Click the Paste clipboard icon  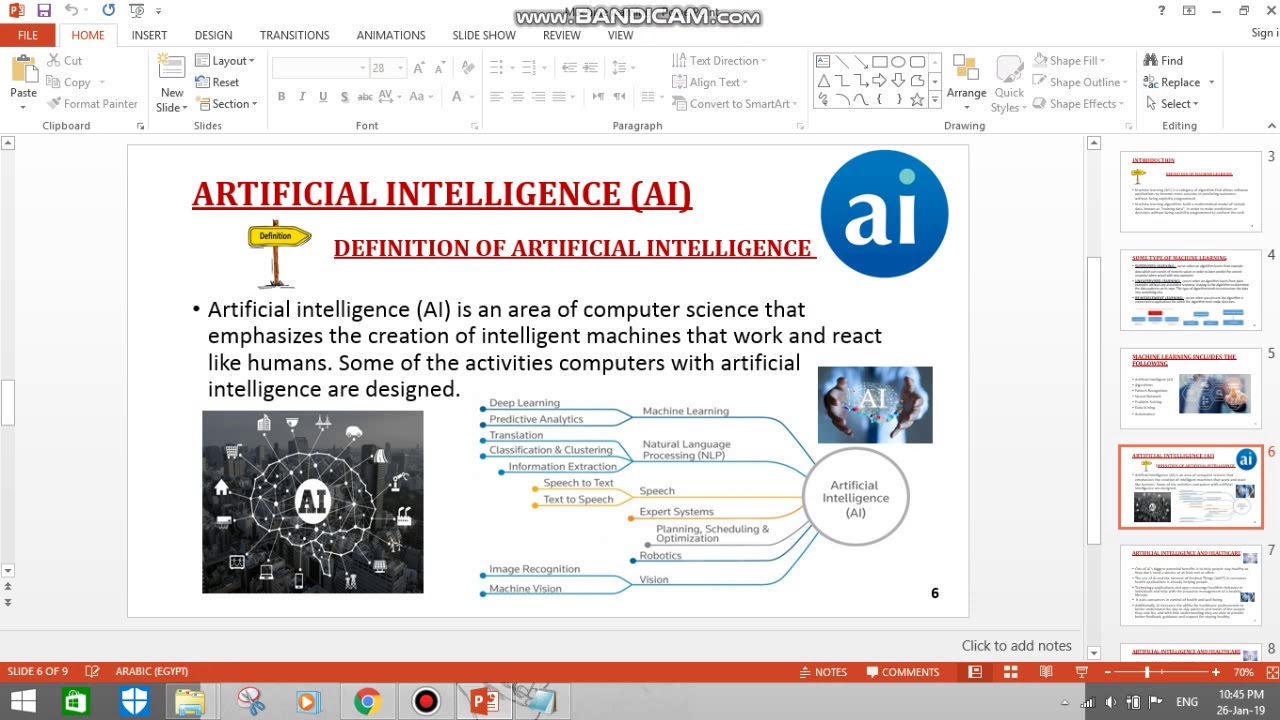23,70
